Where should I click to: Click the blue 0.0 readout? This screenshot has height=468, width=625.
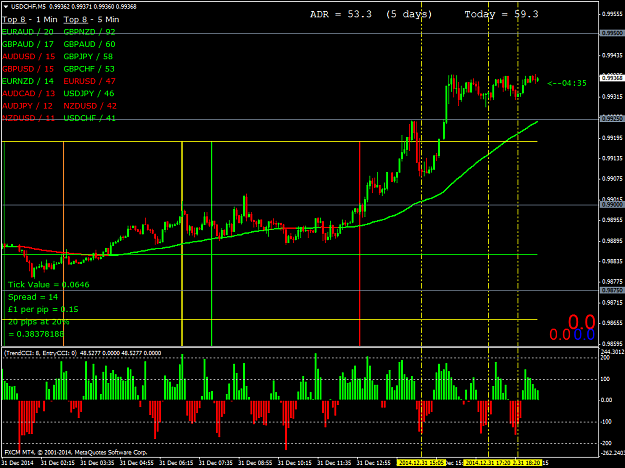(584, 335)
